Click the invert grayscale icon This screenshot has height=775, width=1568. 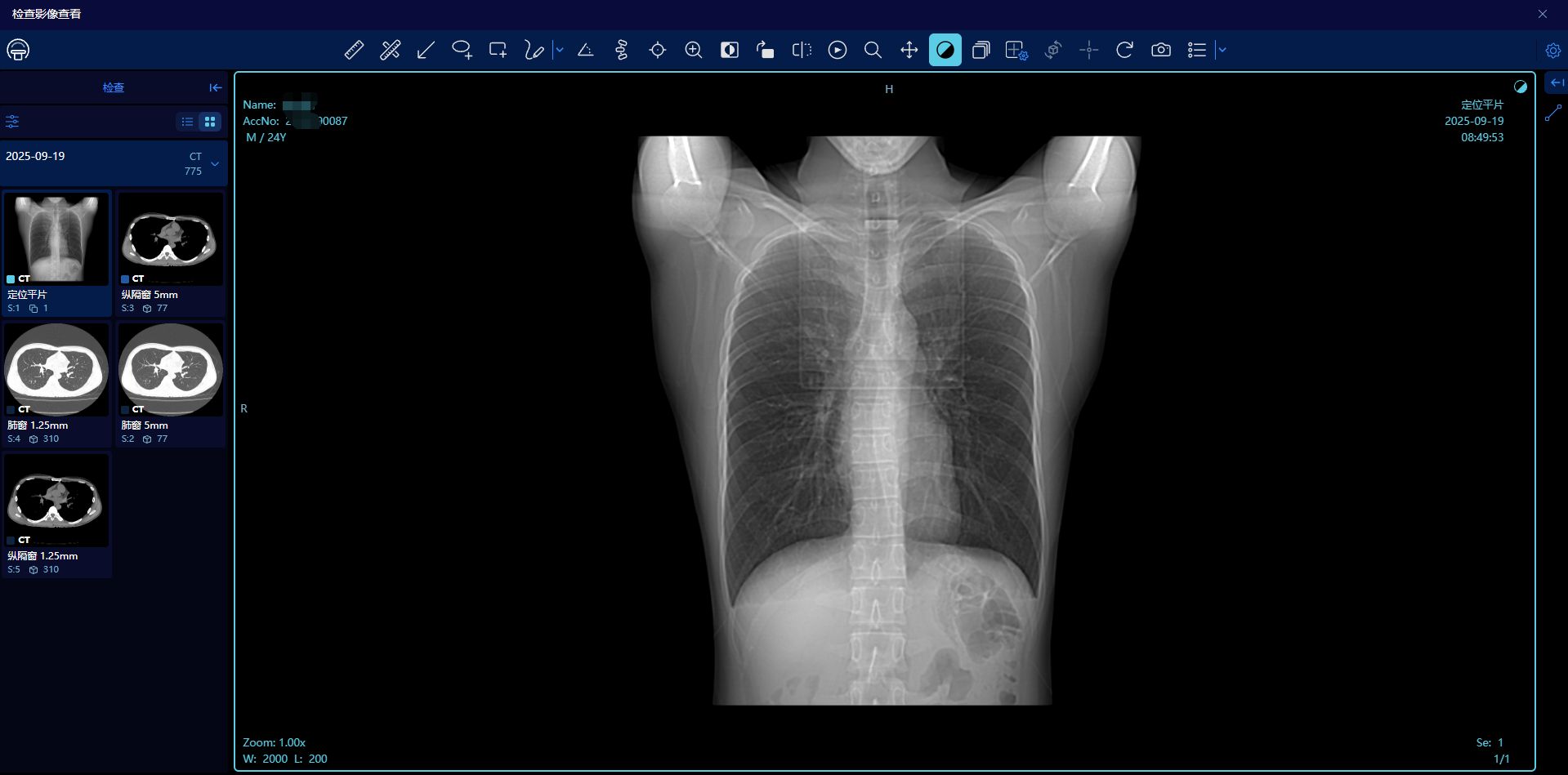[x=730, y=50]
